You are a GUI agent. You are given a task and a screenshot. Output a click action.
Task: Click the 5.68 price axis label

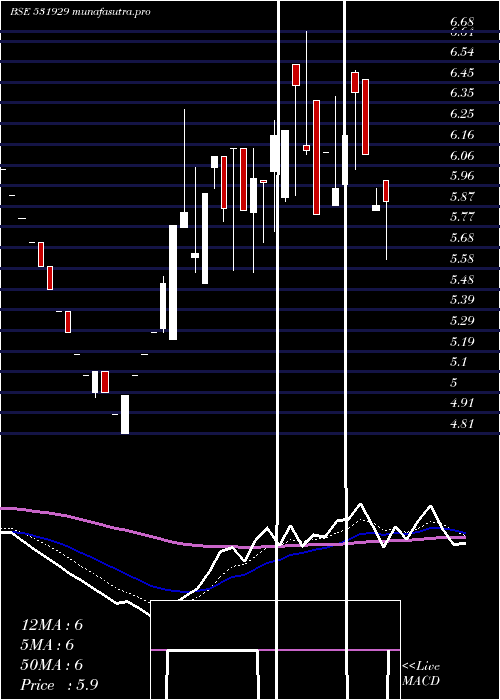(x=462, y=238)
